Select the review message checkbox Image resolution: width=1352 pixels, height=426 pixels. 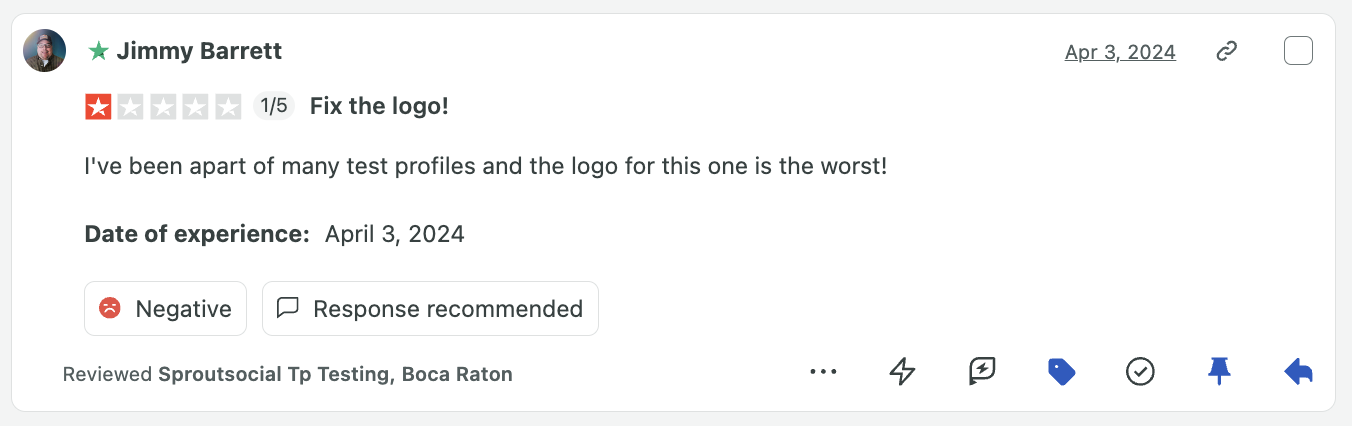(x=1298, y=51)
